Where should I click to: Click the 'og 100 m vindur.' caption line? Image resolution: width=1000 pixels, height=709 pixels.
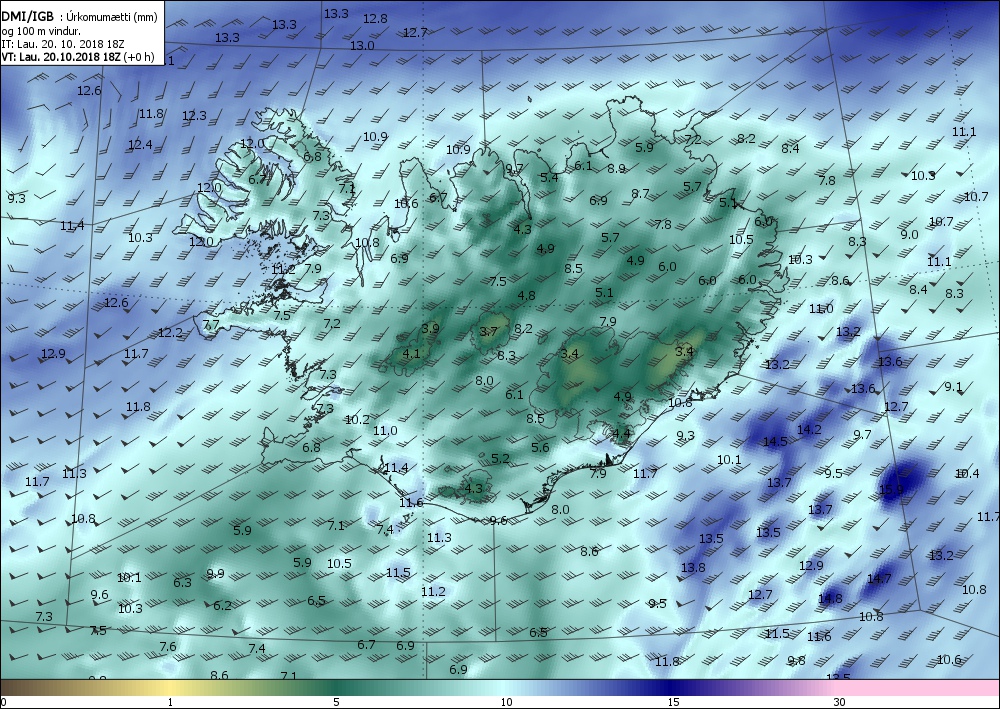click(x=41, y=31)
